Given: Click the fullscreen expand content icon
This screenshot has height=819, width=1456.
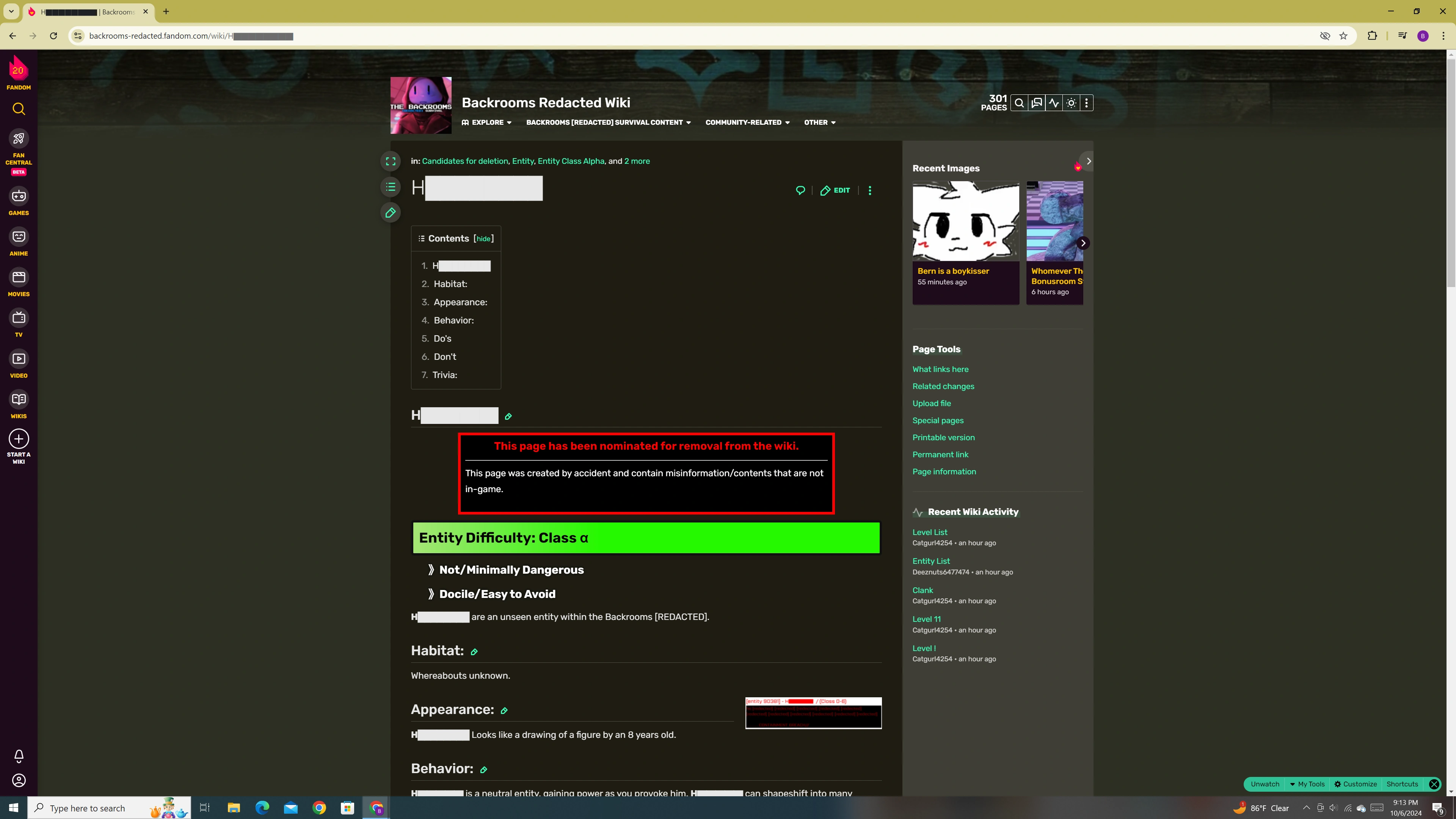Looking at the screenshot, I should tap(391, 162).
